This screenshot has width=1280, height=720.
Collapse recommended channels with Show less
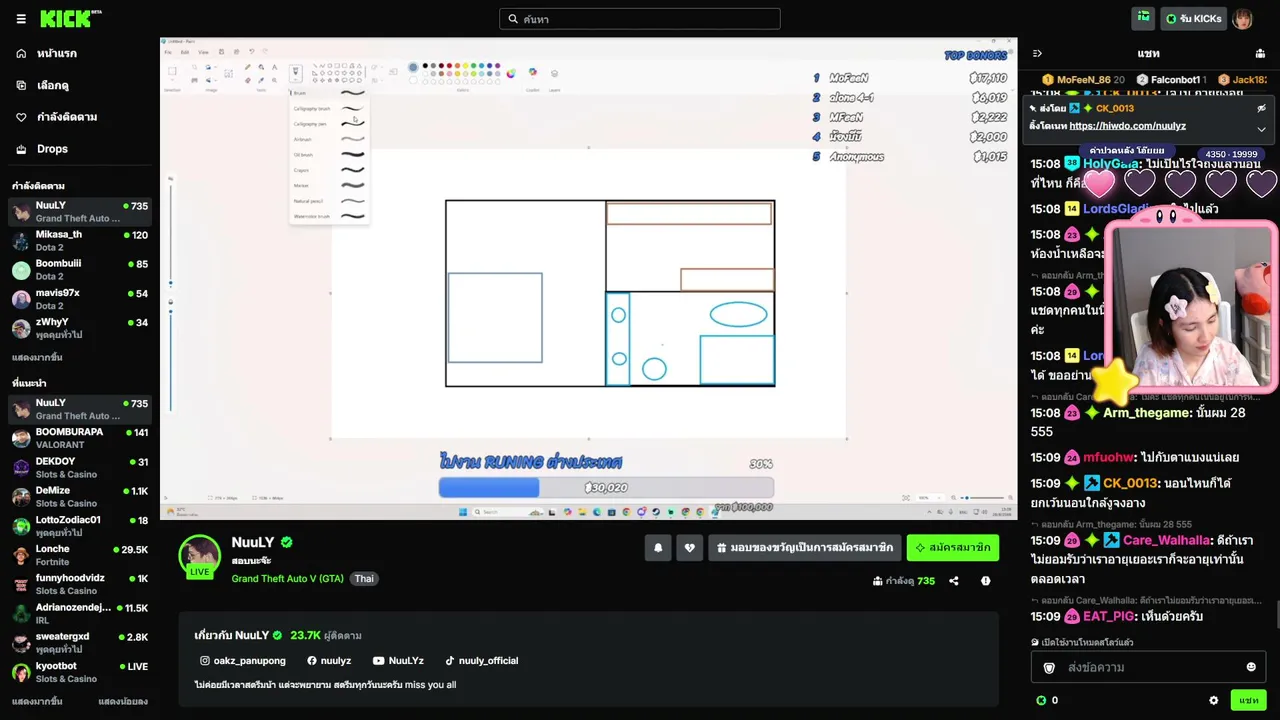tap(123, 701)
